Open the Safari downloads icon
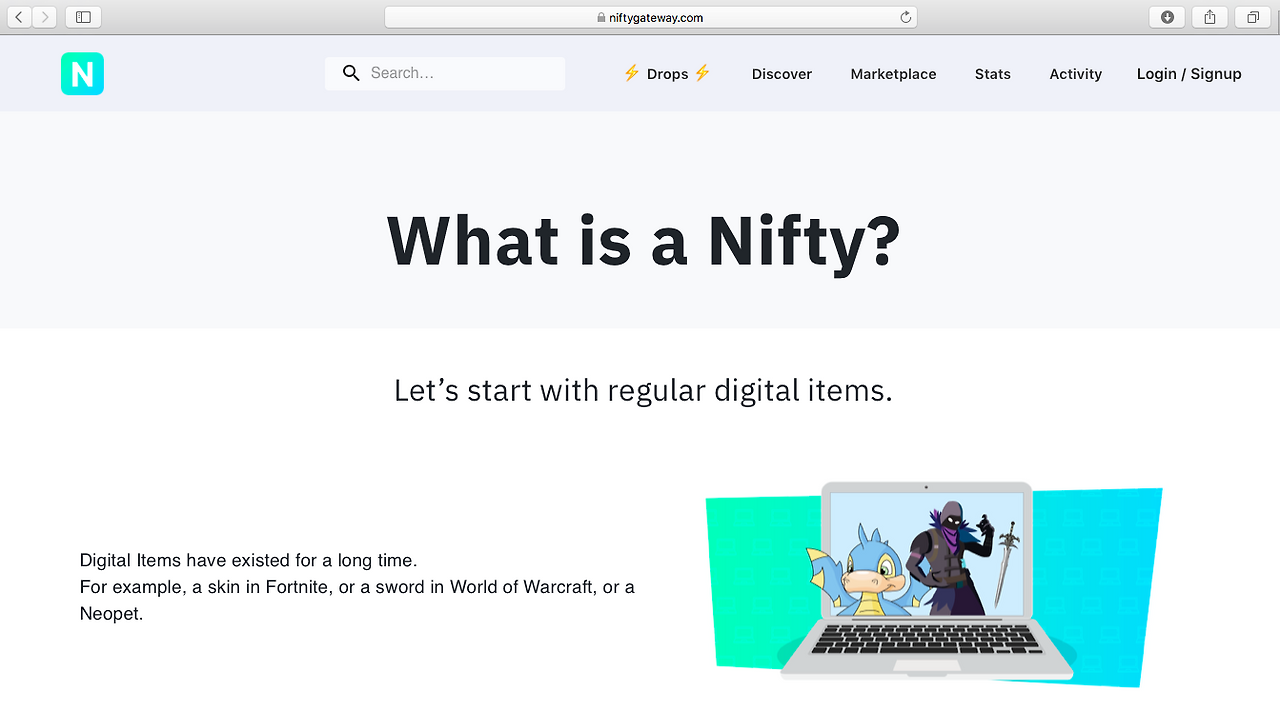 (1167, 17)
